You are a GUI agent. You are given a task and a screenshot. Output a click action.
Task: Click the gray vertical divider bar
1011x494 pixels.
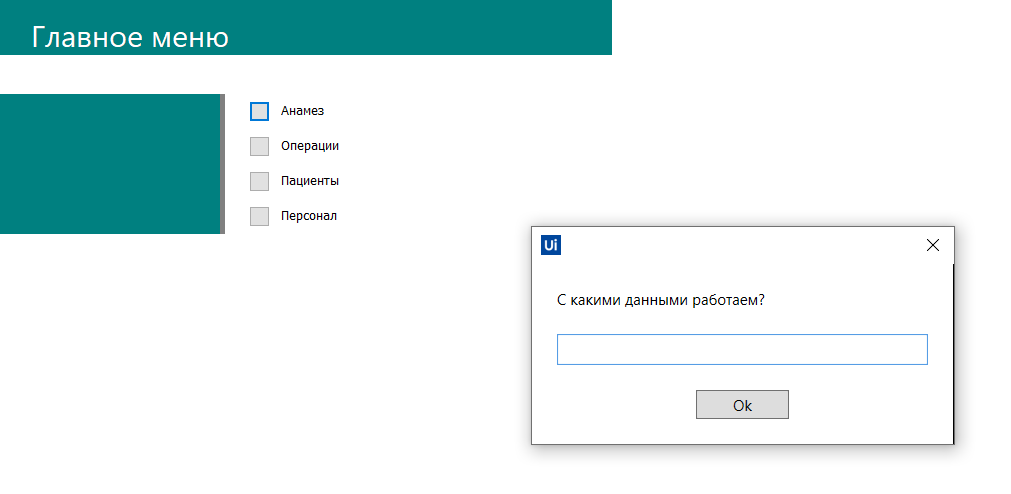point(222,164)
